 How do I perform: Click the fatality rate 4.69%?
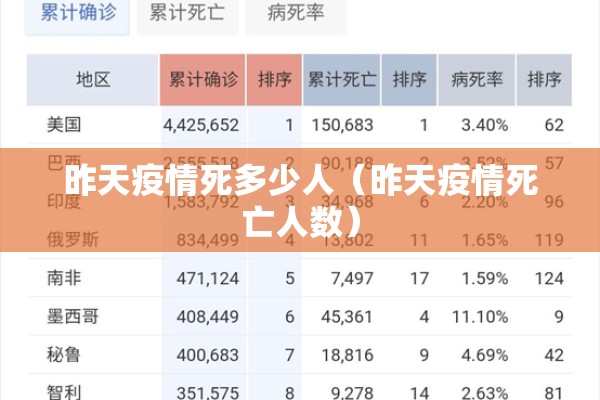[484, 355]
